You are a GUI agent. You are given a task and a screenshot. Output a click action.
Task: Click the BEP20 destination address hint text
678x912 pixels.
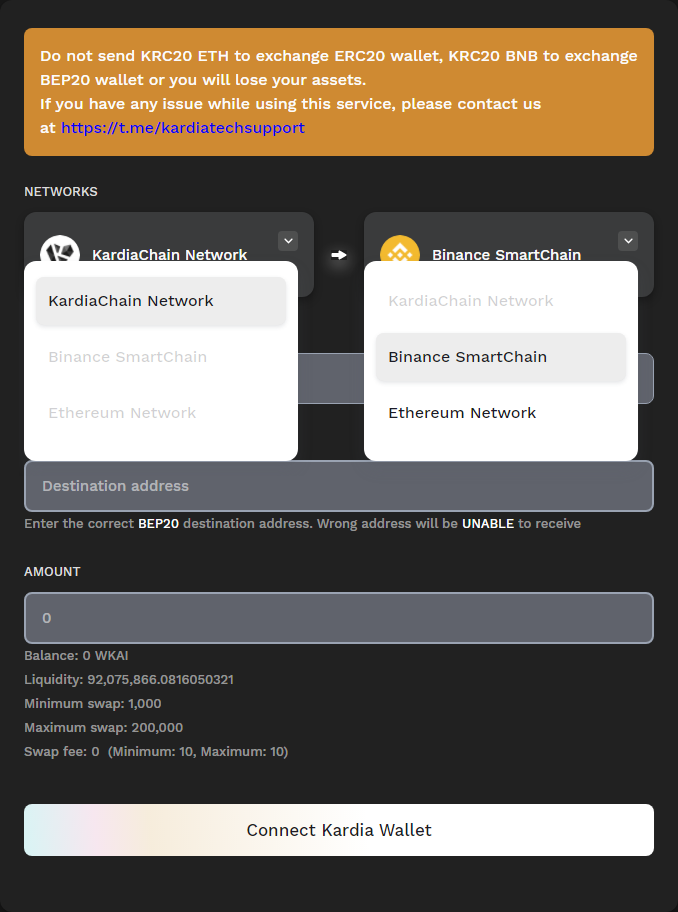[x=302, y=523]
